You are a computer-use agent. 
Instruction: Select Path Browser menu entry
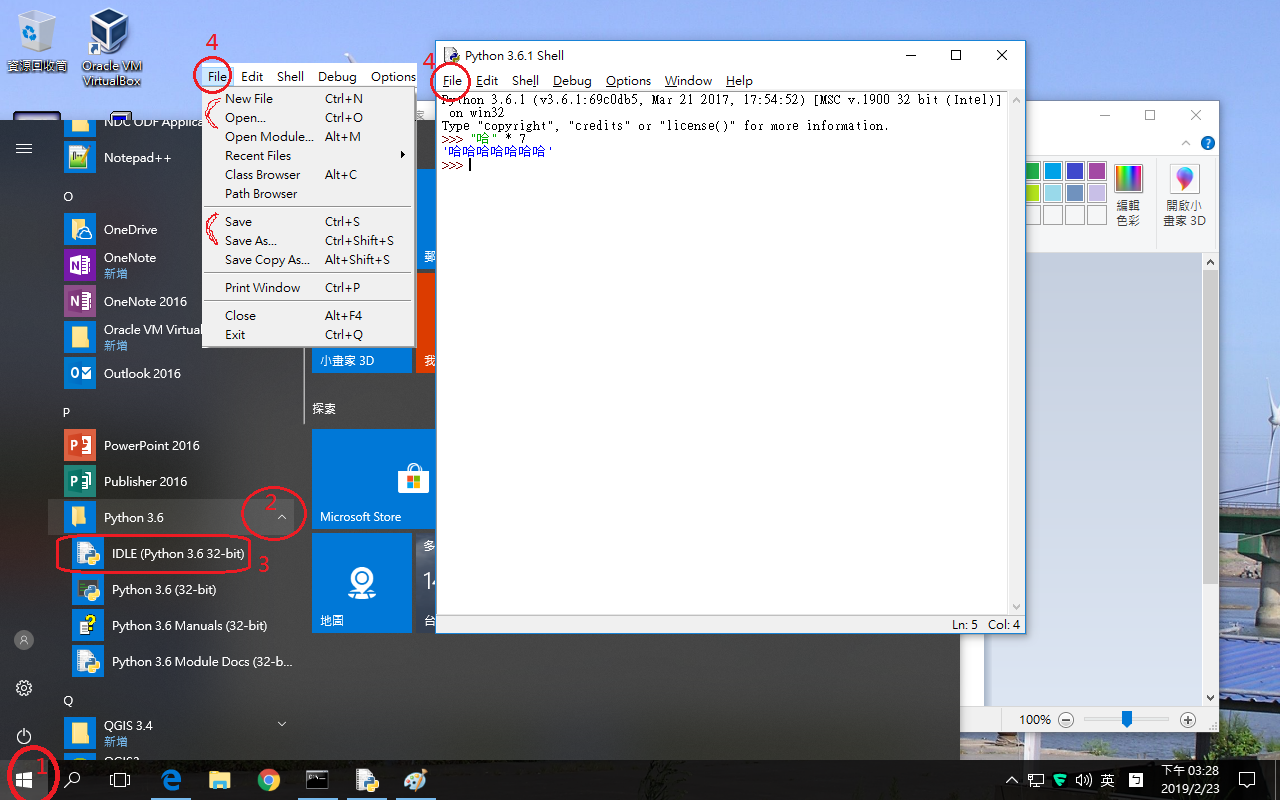pos(309,194)
